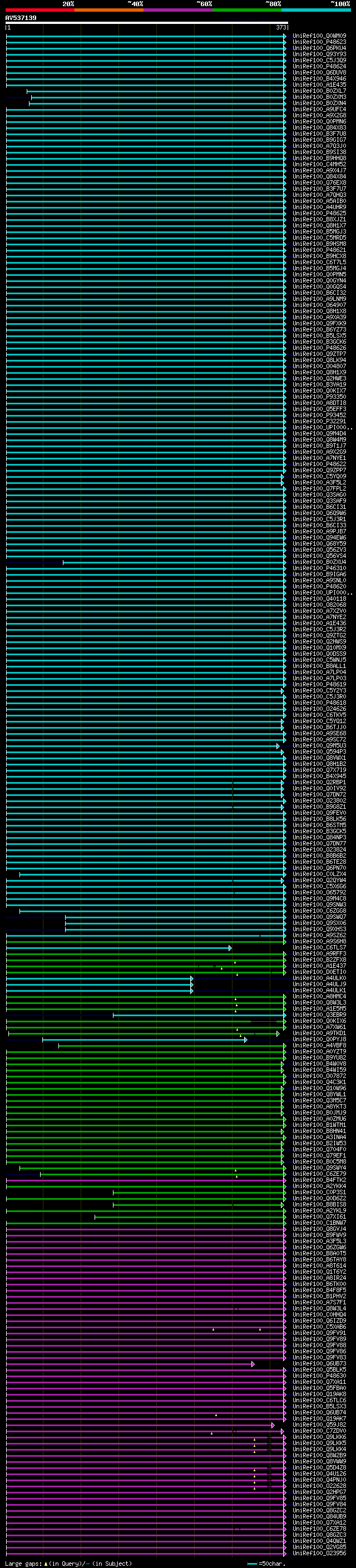Select hit label UniRef100_A8HMC4

319,997
